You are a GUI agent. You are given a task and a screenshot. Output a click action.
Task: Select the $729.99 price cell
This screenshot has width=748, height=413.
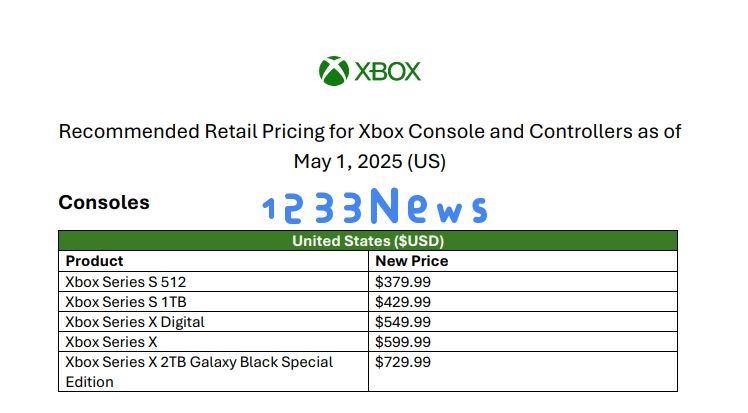[523, 372]
